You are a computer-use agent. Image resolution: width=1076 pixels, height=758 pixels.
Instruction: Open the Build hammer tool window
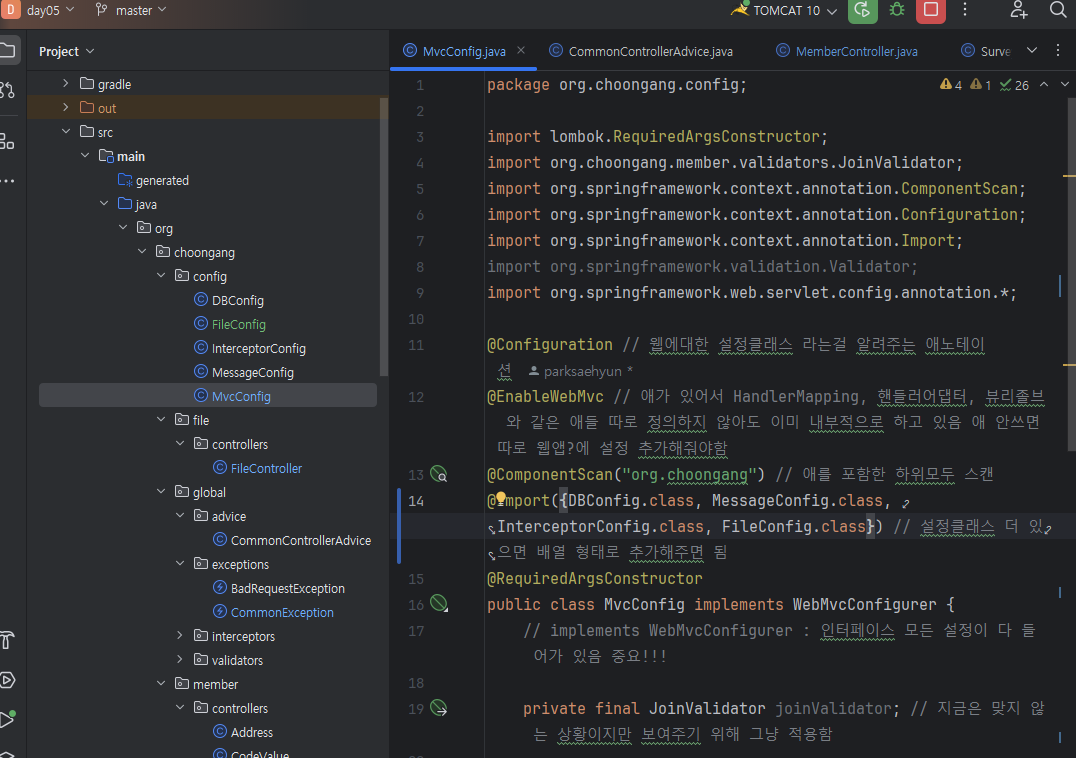(x=7, y=640)
